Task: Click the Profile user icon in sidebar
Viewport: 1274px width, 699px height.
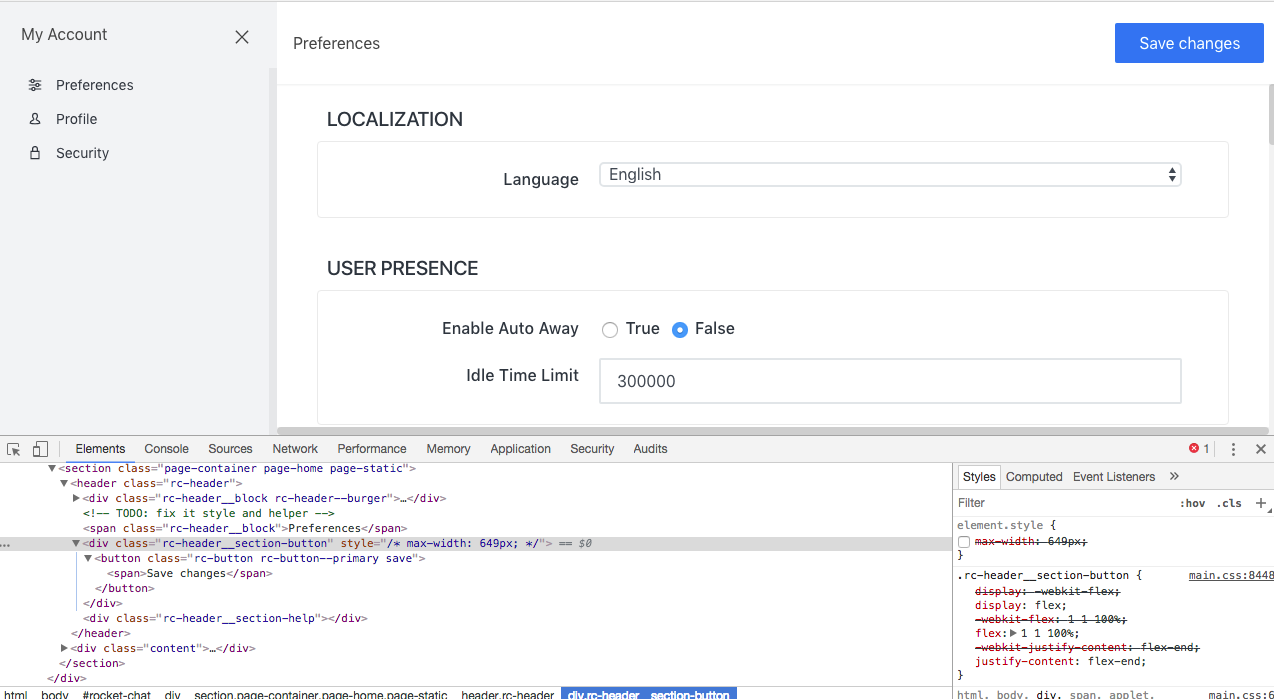Action: pos(35,119)
